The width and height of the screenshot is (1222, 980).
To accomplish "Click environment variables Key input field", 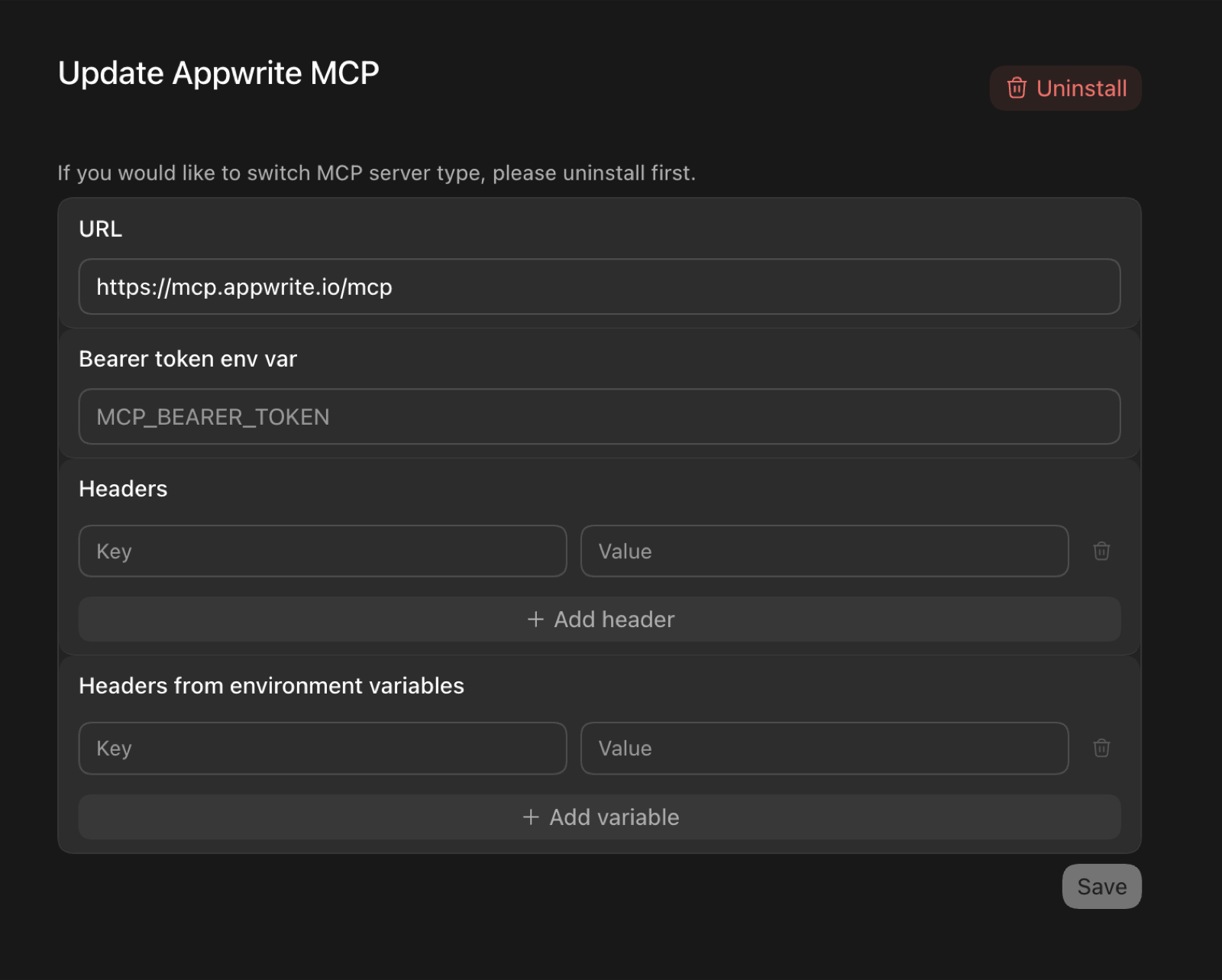I will point(322,748).
